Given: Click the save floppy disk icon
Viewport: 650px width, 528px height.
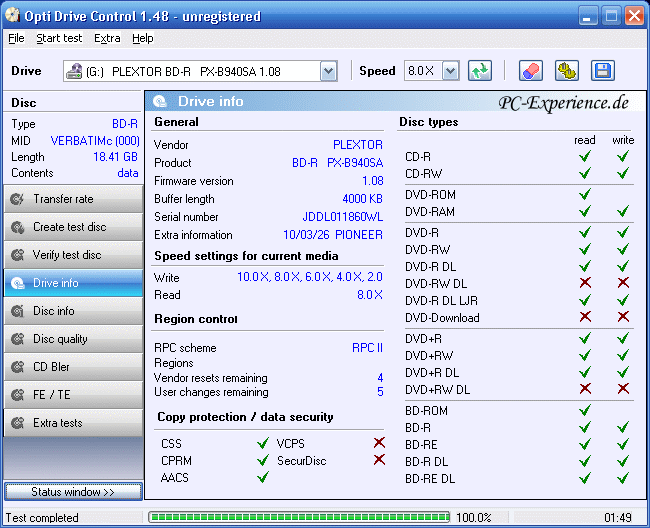Looking at the screenshot, I should pos(602,71).
